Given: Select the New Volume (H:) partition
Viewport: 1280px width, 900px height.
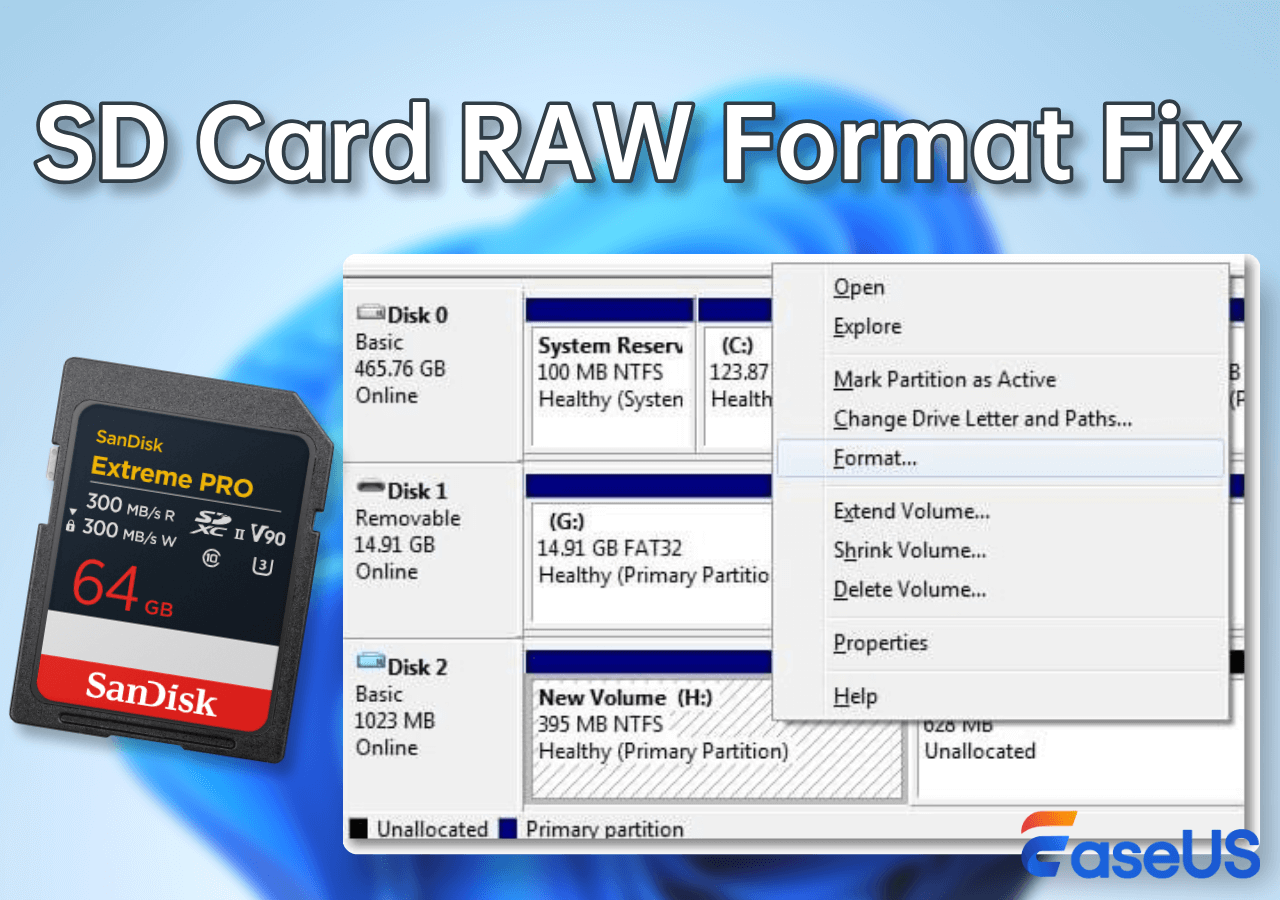Looking at the screenshot, I should pyautogui.click(x=716, y=726).
